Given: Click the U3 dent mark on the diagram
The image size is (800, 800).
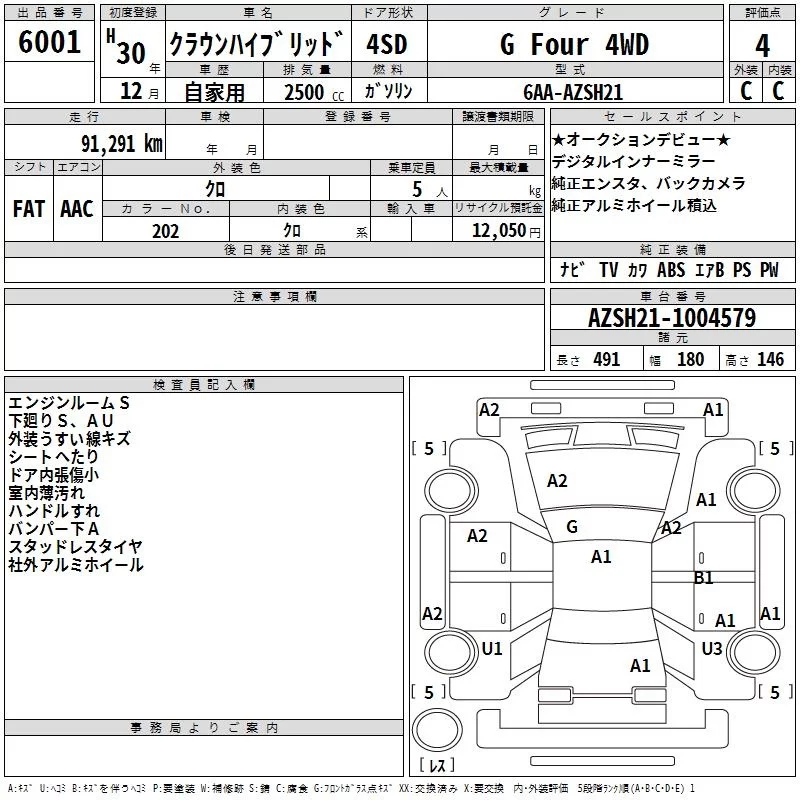Looking at the screenshot, I should 711,649.
